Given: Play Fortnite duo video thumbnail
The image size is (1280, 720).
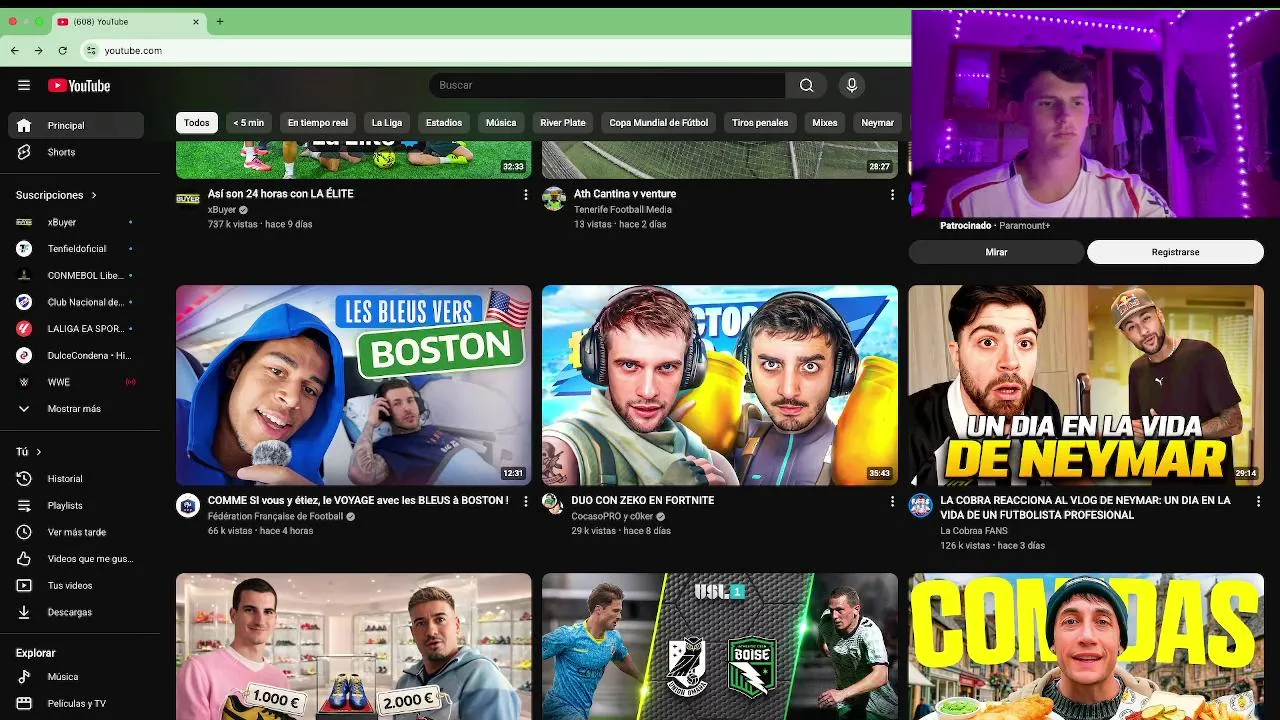Looking at the screenshot, I should (720, 385).
